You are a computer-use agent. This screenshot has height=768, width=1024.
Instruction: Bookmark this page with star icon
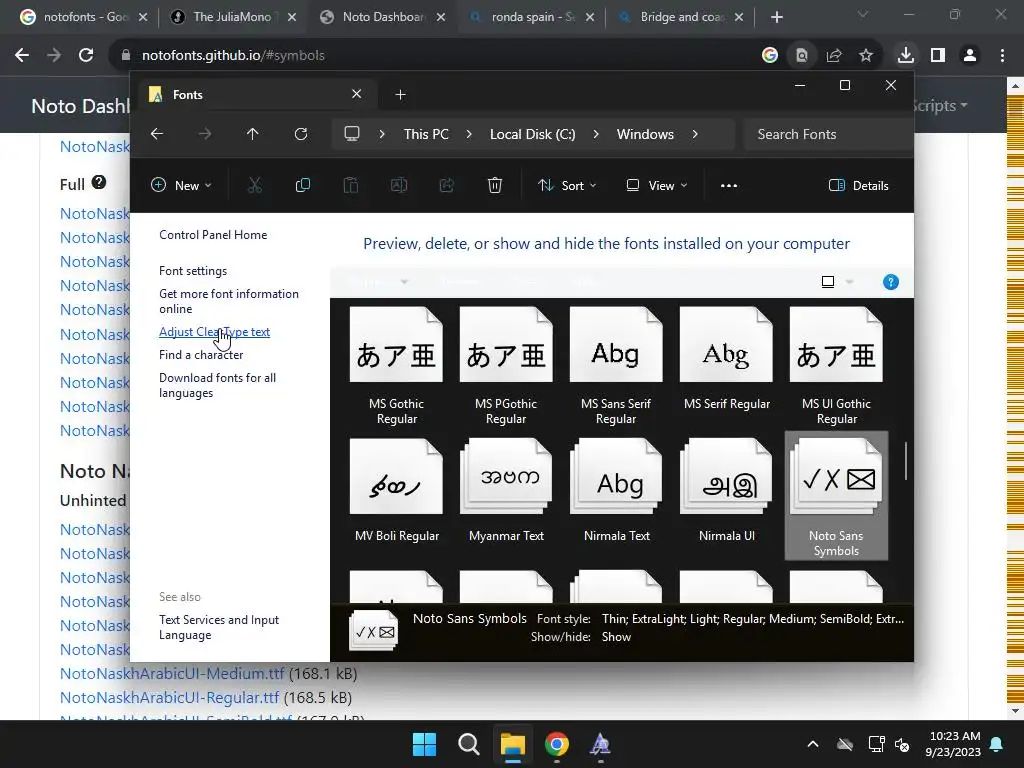[x=866, y=56]
